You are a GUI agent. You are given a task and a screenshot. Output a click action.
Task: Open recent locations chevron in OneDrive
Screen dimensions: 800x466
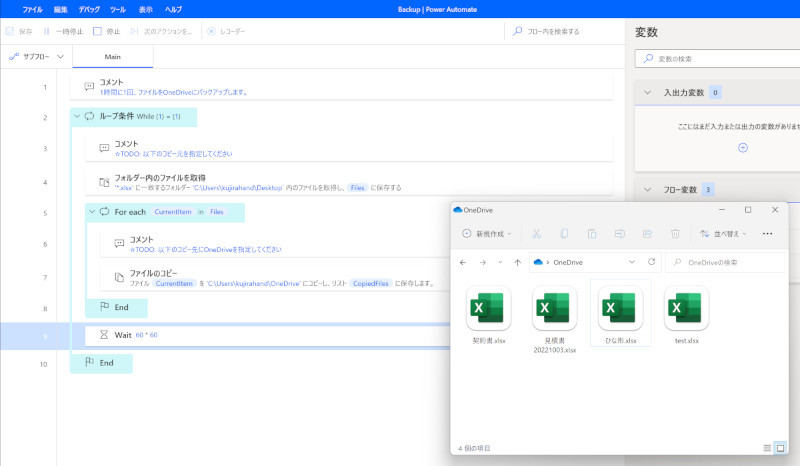500,262
